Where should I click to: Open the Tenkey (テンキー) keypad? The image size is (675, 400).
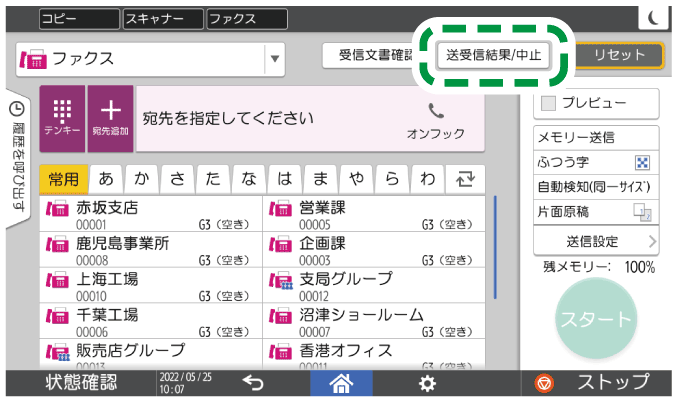point(62,118)
